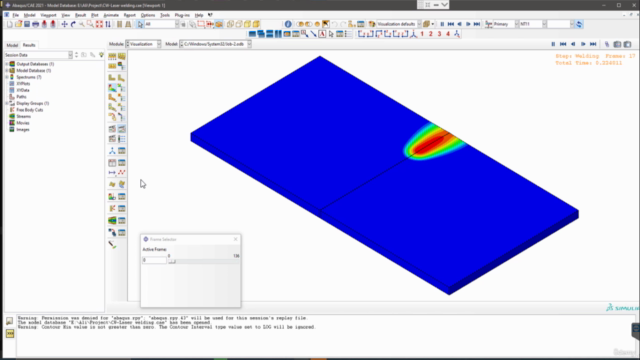The width and height of the screenshot is (640, 360).
Task: Click the Open file folder icon
Action: click(x=18, y=24)
